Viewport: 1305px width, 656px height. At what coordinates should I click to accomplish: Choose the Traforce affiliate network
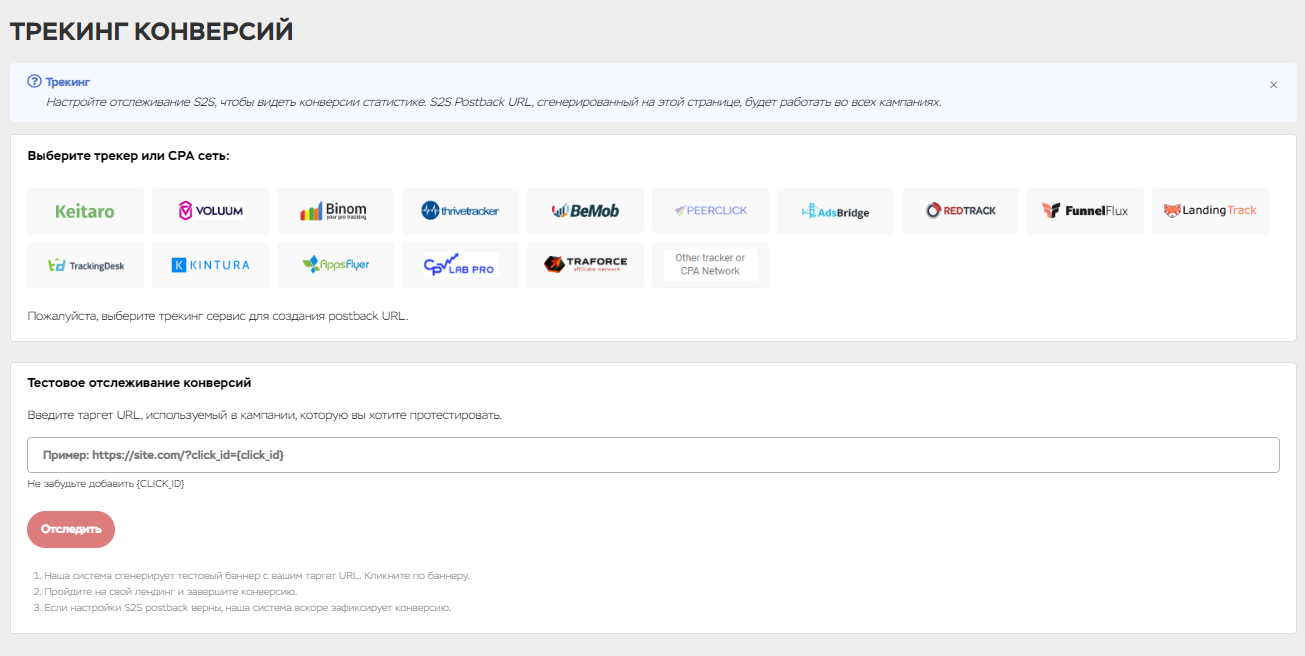(x=585, y=265)
